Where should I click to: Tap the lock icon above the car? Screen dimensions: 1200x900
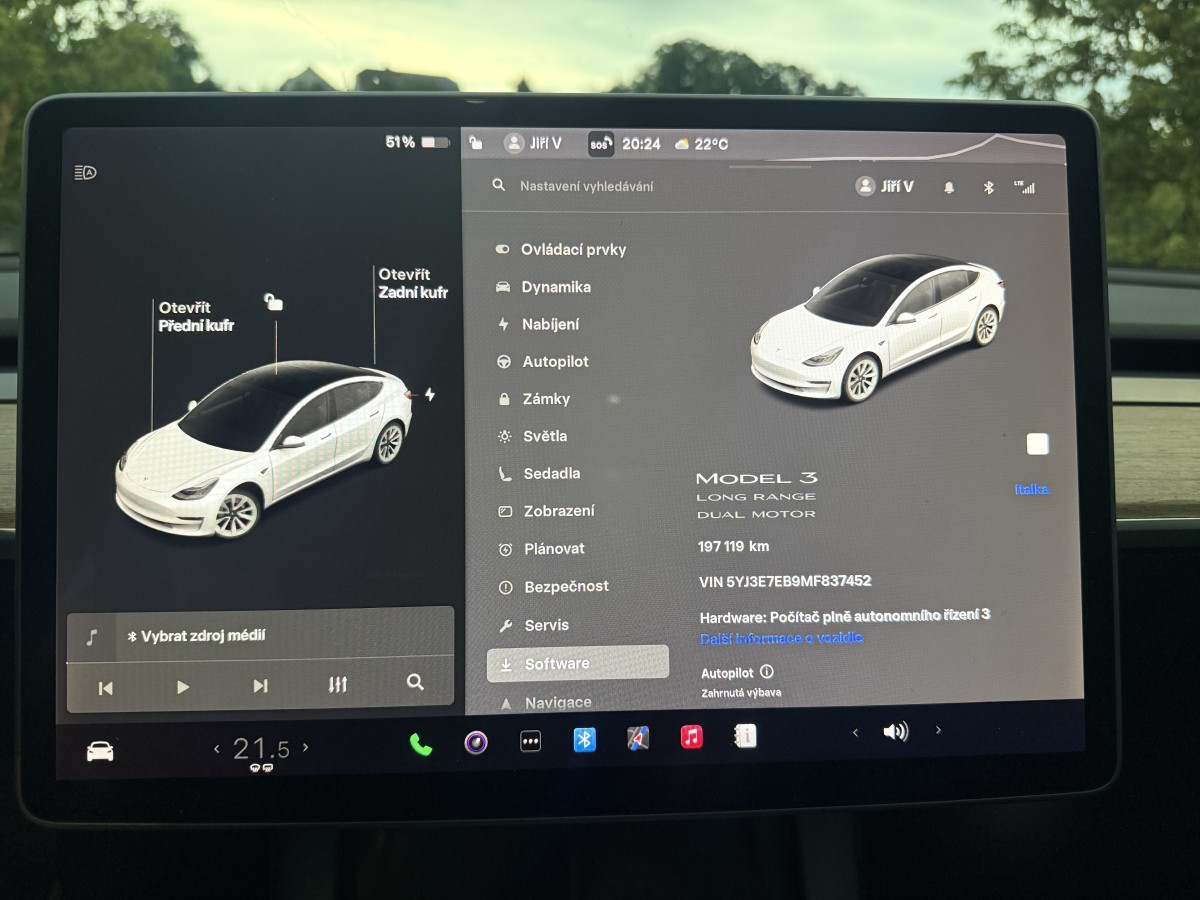tap(273, 301)
